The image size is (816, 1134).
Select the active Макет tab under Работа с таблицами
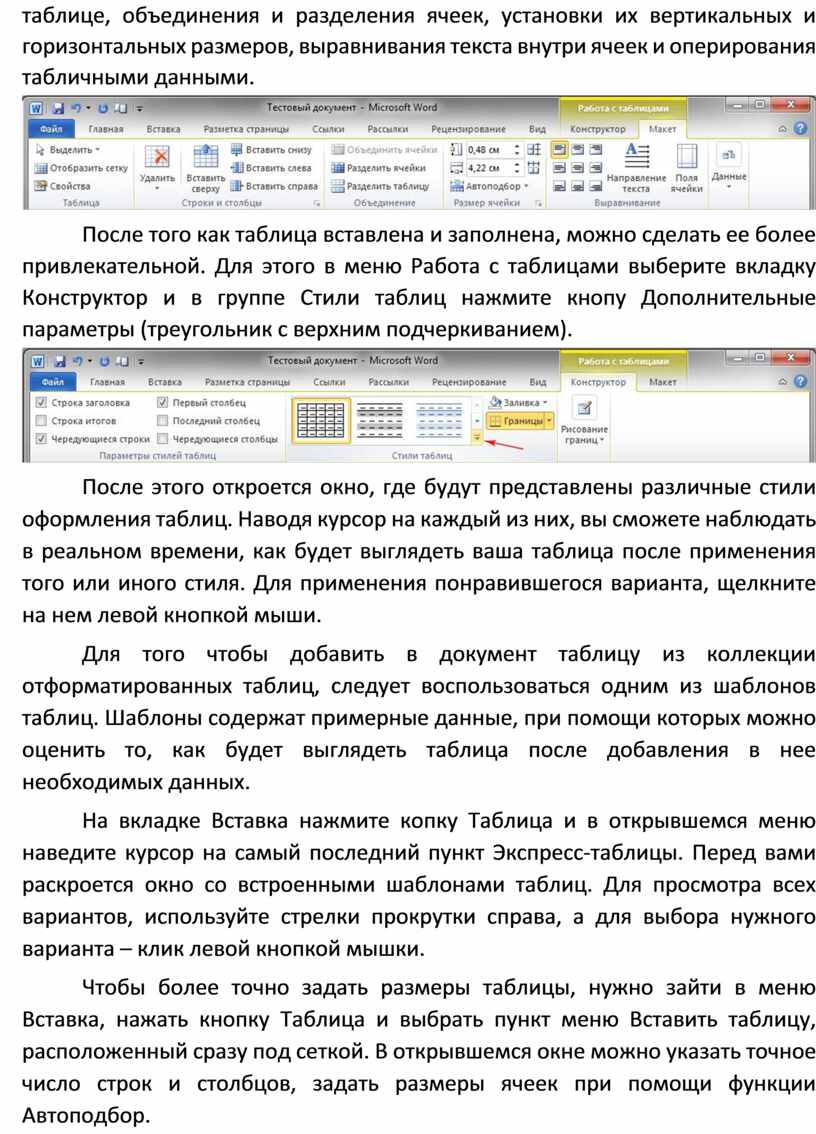pyautogui.click(x=662, y=129)
